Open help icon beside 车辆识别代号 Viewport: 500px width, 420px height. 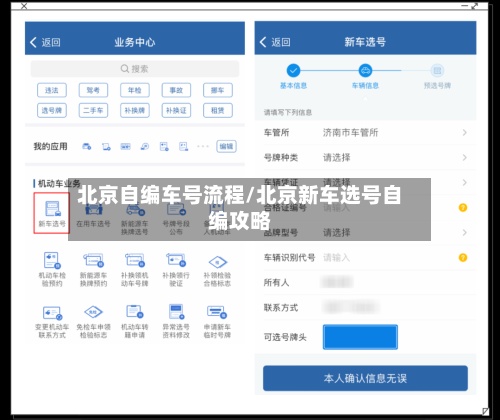[463, 258]
